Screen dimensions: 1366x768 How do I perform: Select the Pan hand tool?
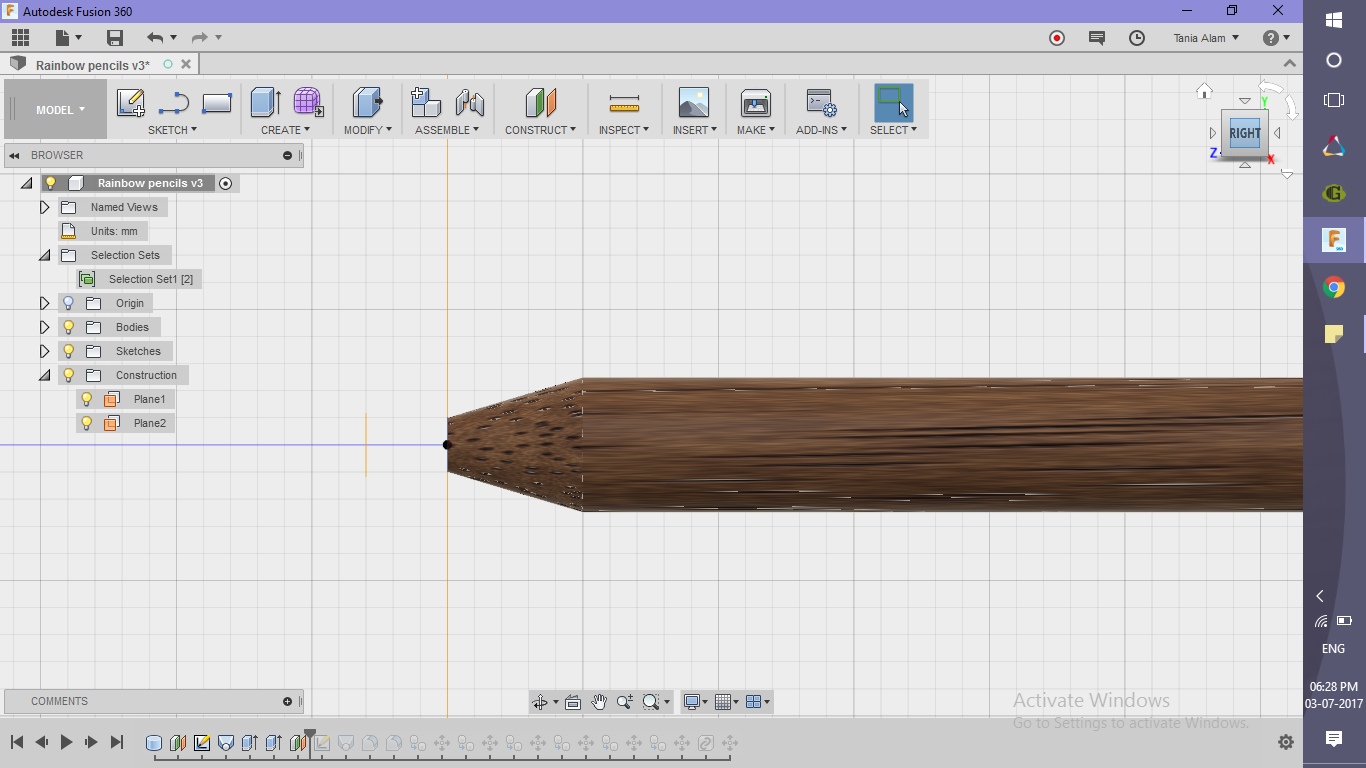pyautogui.click(x=599, y=702)
